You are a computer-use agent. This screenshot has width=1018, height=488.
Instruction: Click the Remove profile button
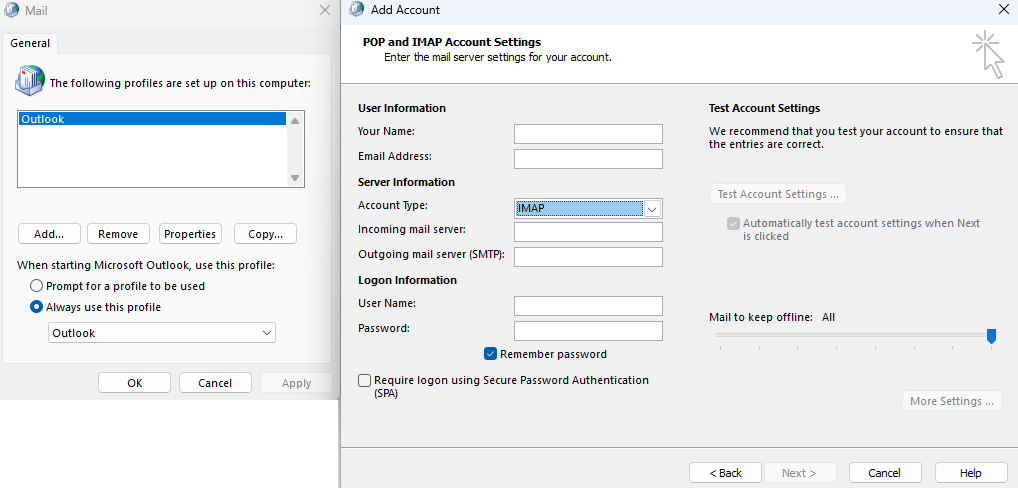[x=118, y=234]
